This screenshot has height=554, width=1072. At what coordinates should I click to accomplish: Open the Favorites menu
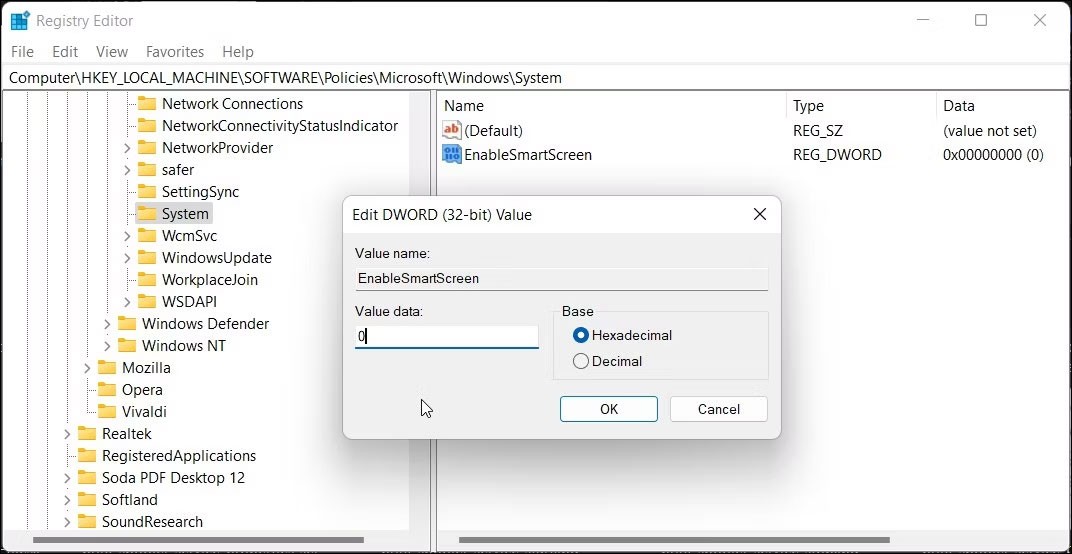tap(174, 52)
